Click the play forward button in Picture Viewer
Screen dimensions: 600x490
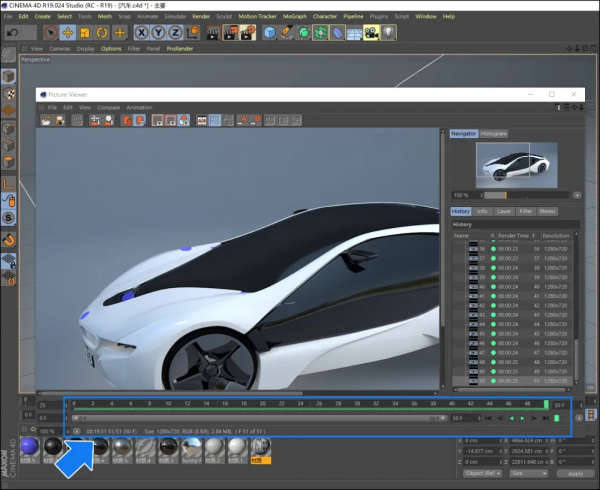pos(522,418)
